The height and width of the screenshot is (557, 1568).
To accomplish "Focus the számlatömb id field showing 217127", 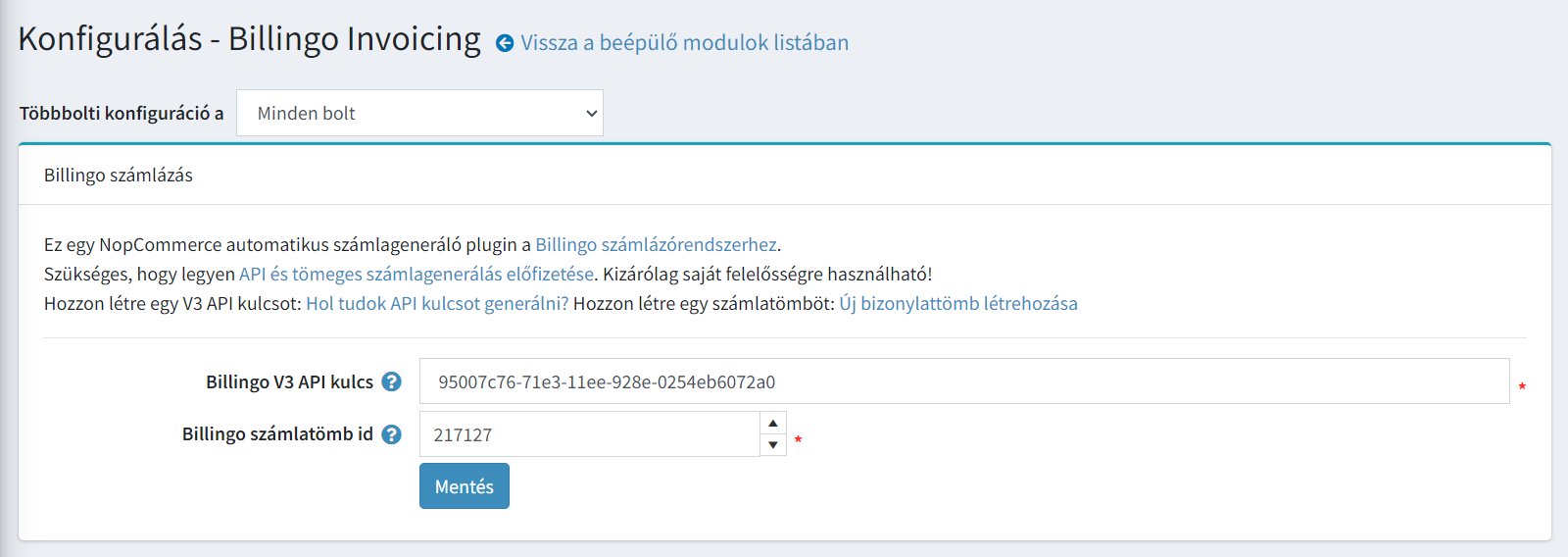I will tap(590, 434).
